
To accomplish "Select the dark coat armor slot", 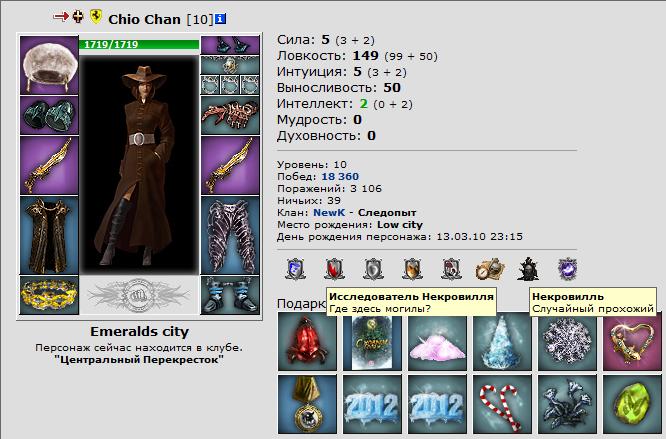I will tap(49, 235).
